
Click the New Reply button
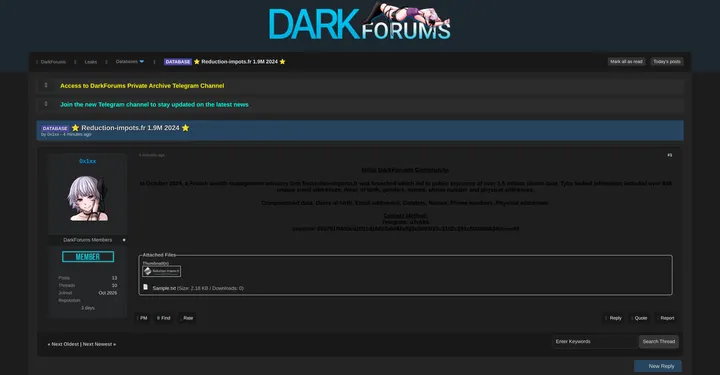click(658, 366)
